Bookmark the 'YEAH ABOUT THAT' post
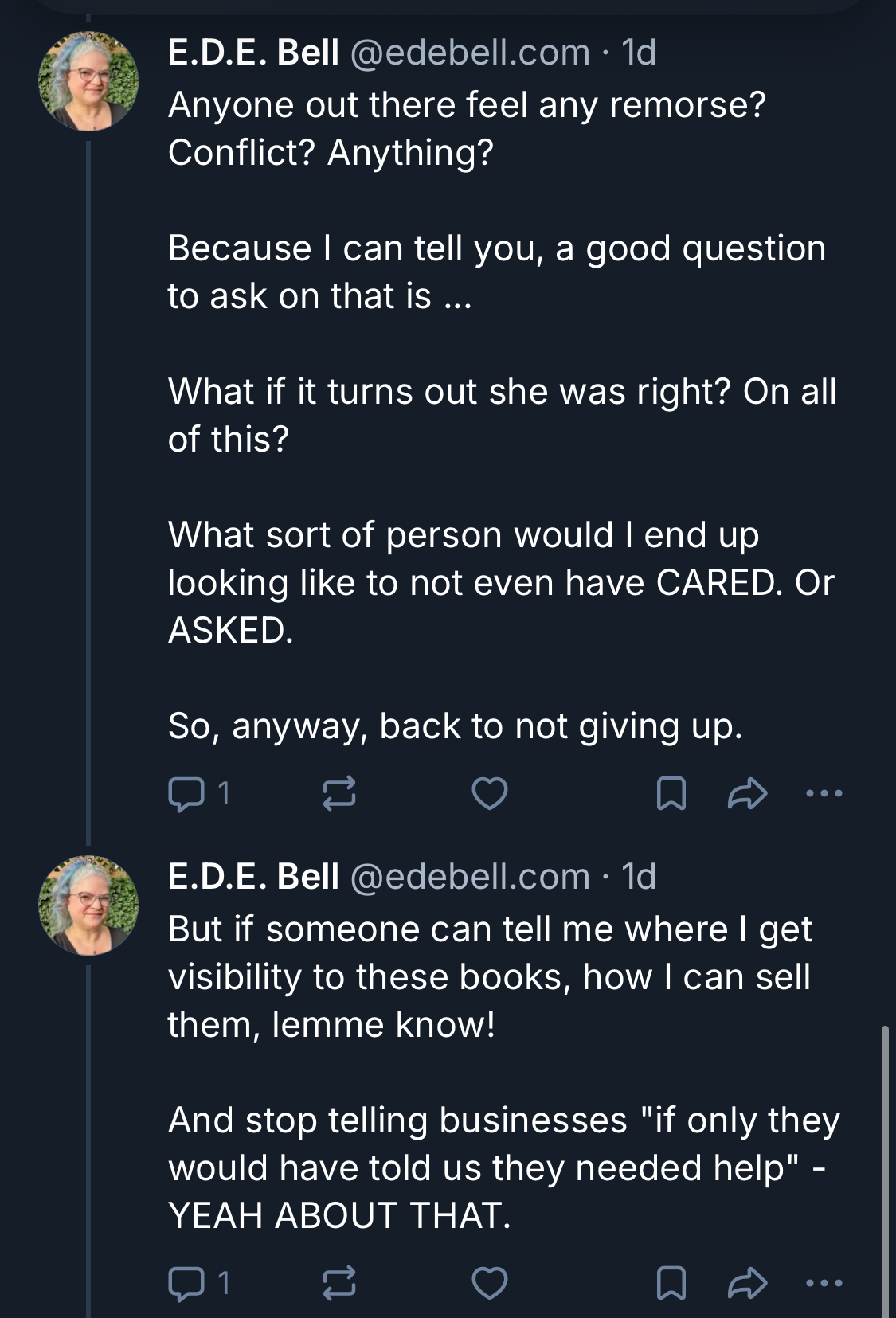 pyautogui.click(x=671, y=1283)
